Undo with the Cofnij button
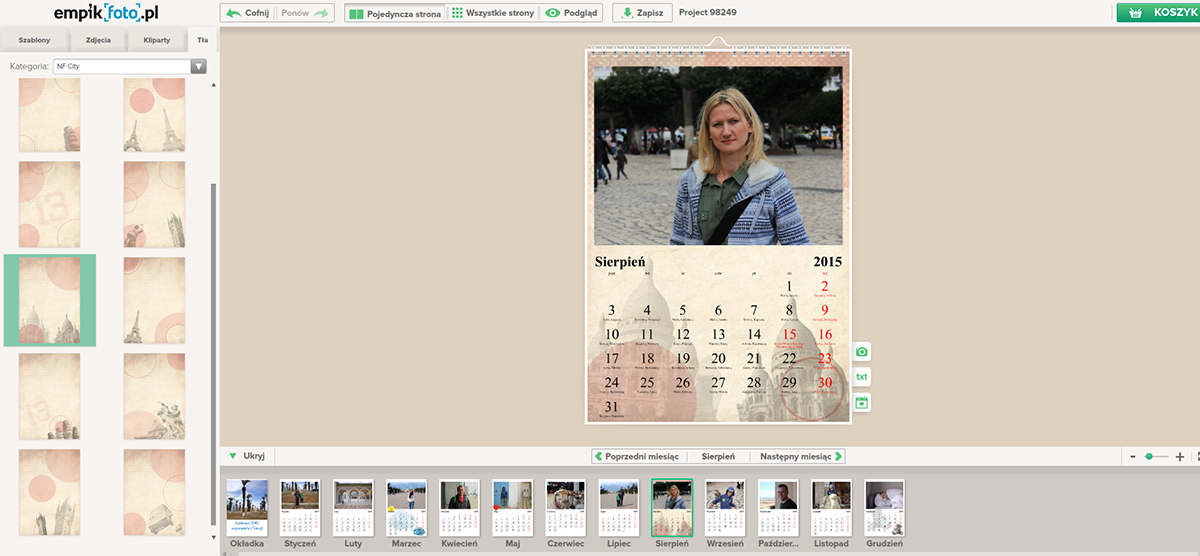The image size is (1200, 556). pos(247,13)
